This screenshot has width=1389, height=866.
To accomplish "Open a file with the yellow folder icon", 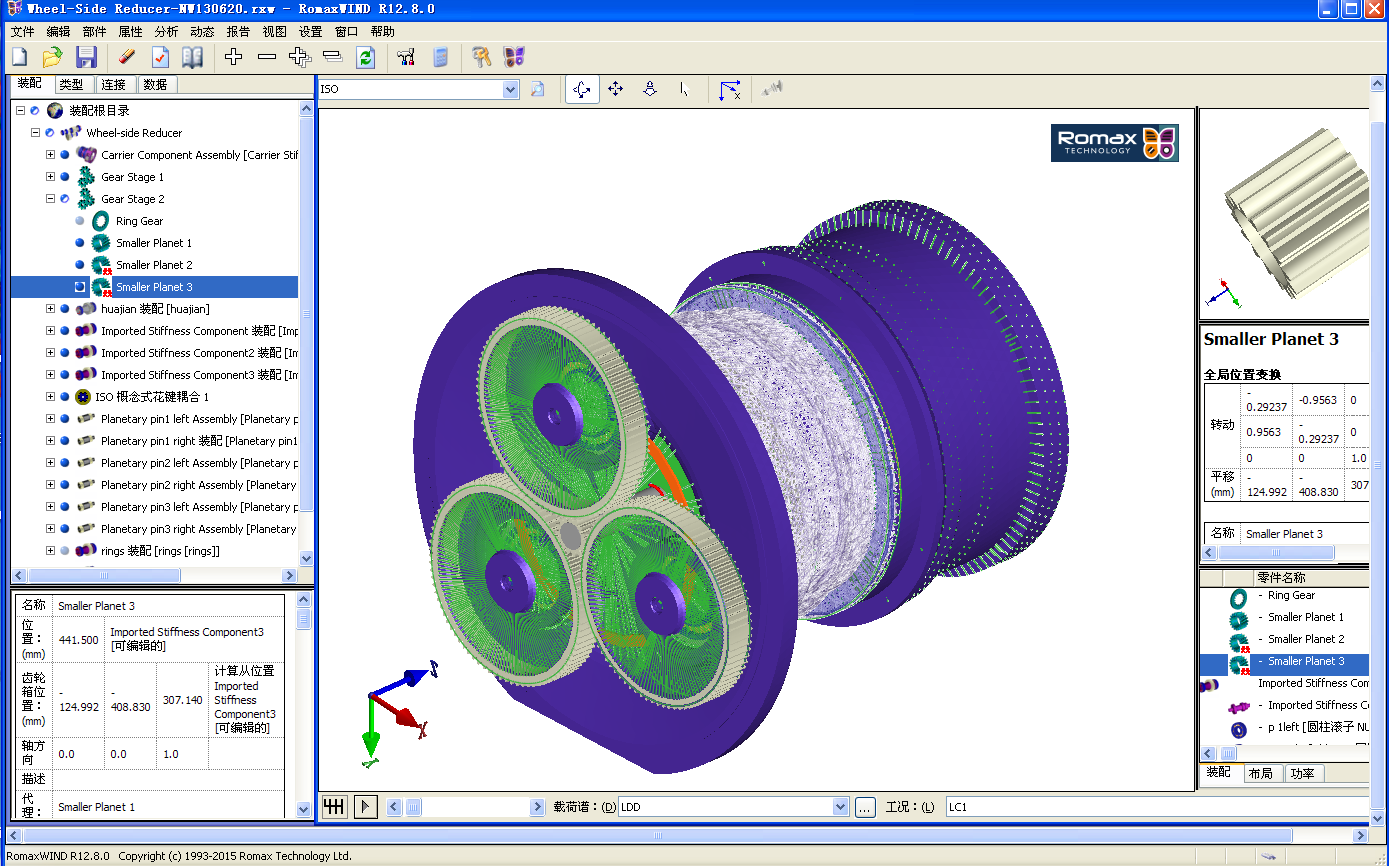I will point(52,57).
